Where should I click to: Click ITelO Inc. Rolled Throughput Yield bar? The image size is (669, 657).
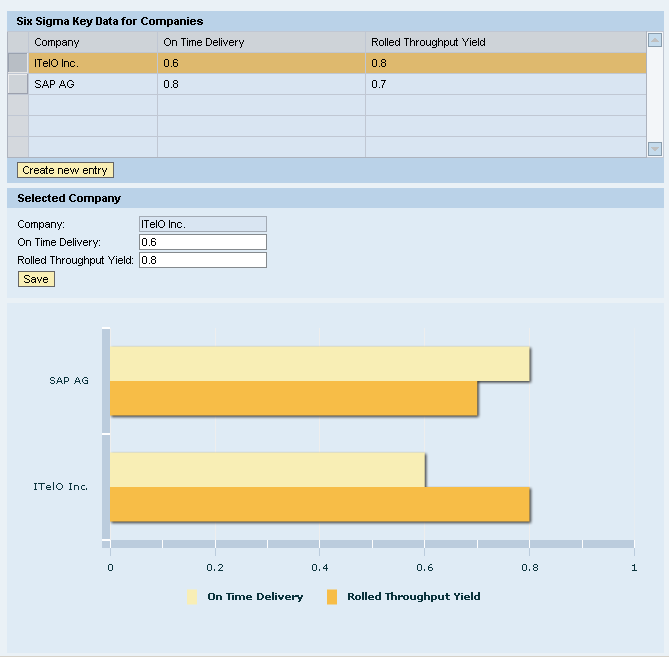pos(319,504)
